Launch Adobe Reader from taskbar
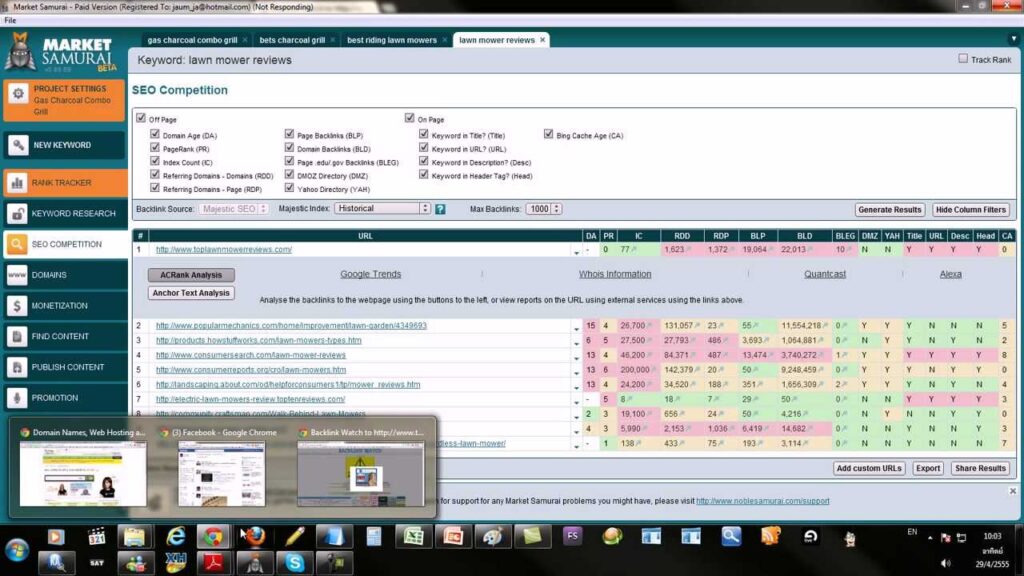 click(213, 562)
